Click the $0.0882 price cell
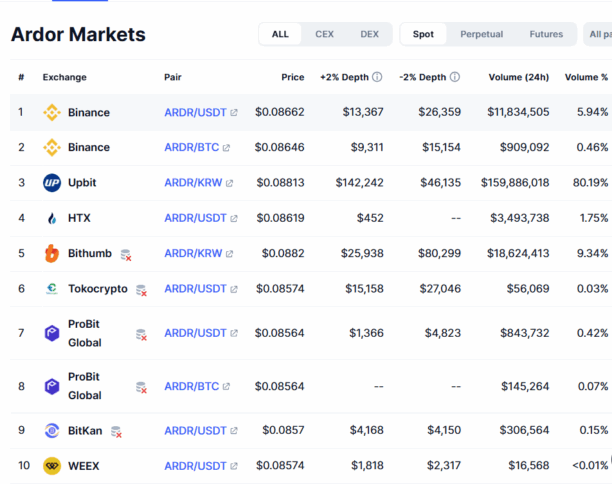The width and height of the screenshot is (612, 484). point(283,253)
